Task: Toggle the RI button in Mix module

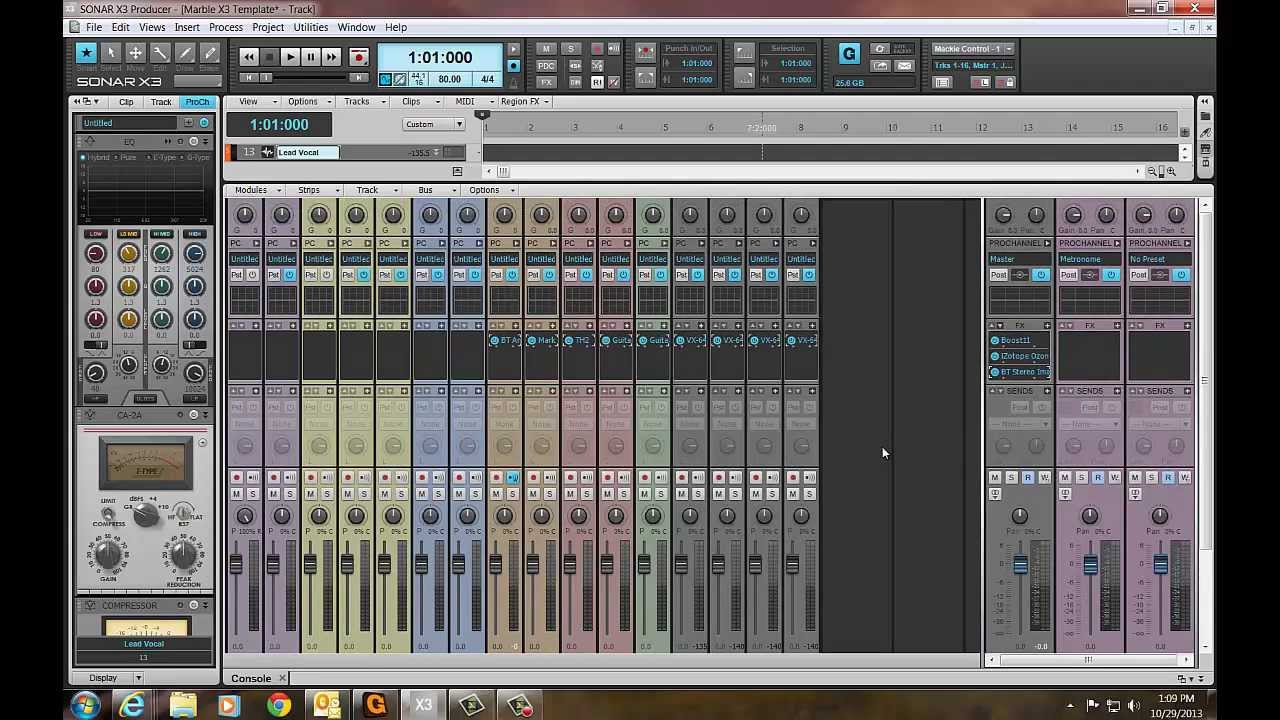Action: pyautogui.click(x=597, y=83)
